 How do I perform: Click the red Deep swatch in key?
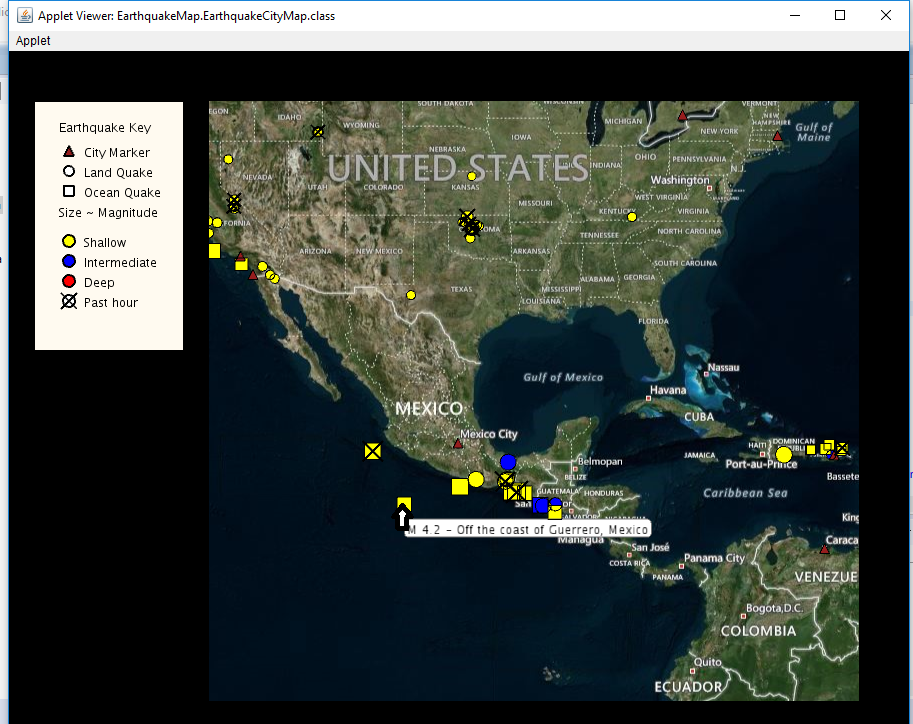[x=69, y=281]
